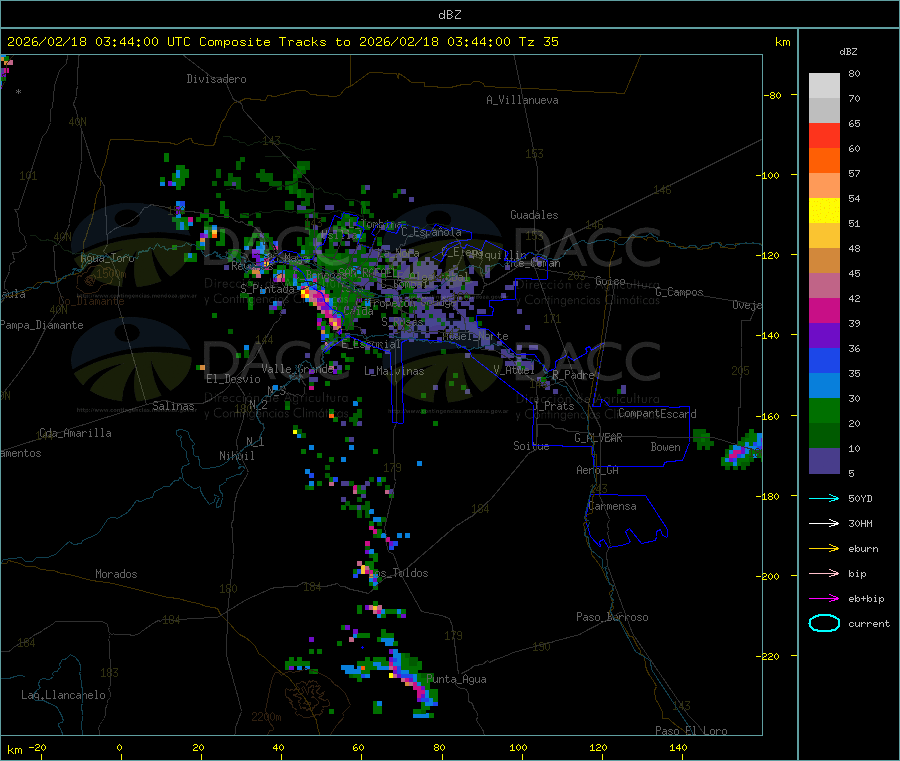Click the Divisadero map label
Image resolution: width=900 pixels, height=761 pixels.
coord(216,79)
